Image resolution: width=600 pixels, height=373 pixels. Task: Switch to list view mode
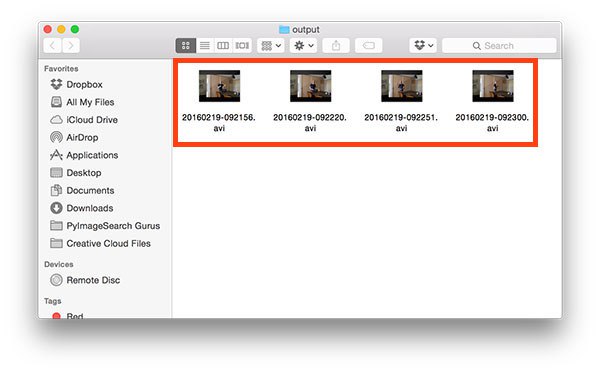(205, 46)
